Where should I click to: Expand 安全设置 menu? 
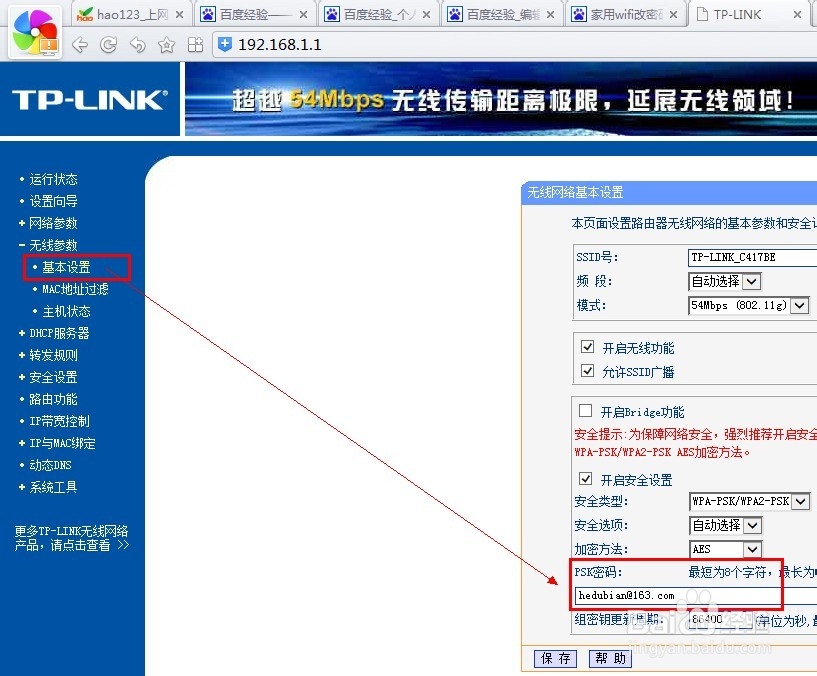53,377
